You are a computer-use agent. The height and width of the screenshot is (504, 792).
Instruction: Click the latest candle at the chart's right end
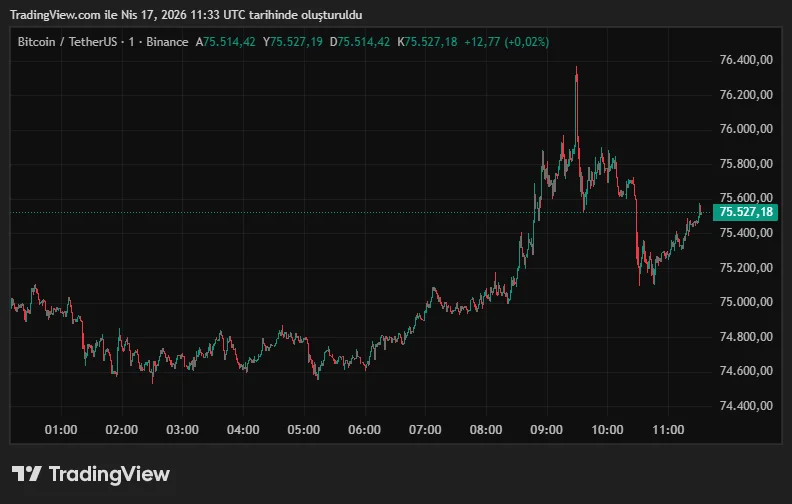click(x=700, y=210)
